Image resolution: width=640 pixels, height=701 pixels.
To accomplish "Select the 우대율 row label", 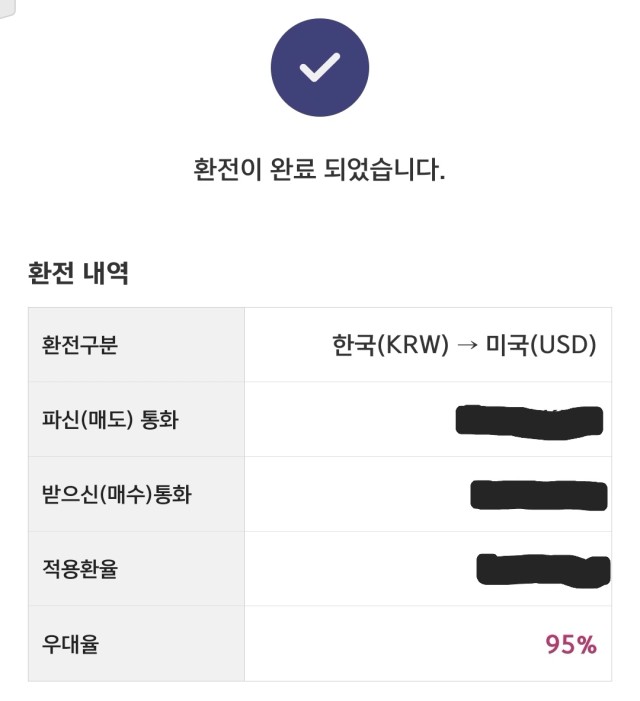I will (70, 644).
